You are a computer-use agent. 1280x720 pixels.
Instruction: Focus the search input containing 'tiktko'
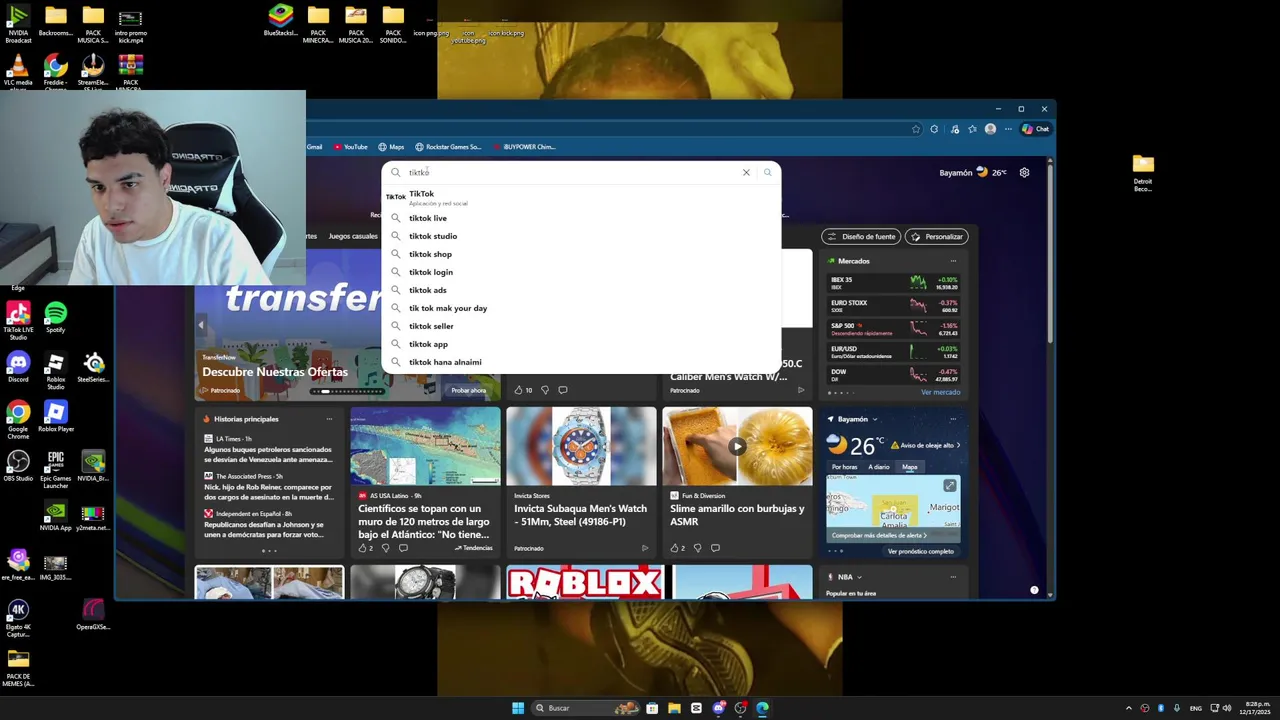pyautogui.click(x=570, y=172)
